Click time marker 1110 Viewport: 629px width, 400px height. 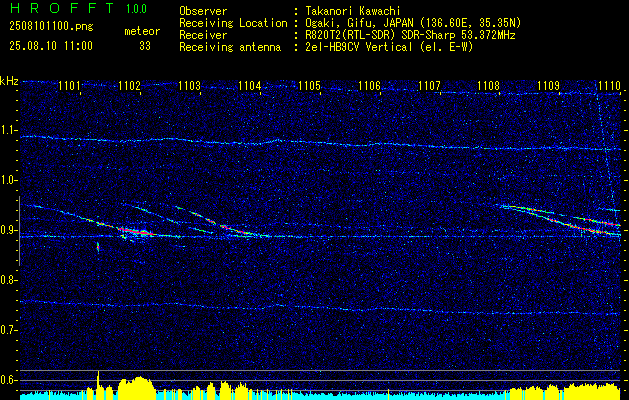[x=609, y=85]
